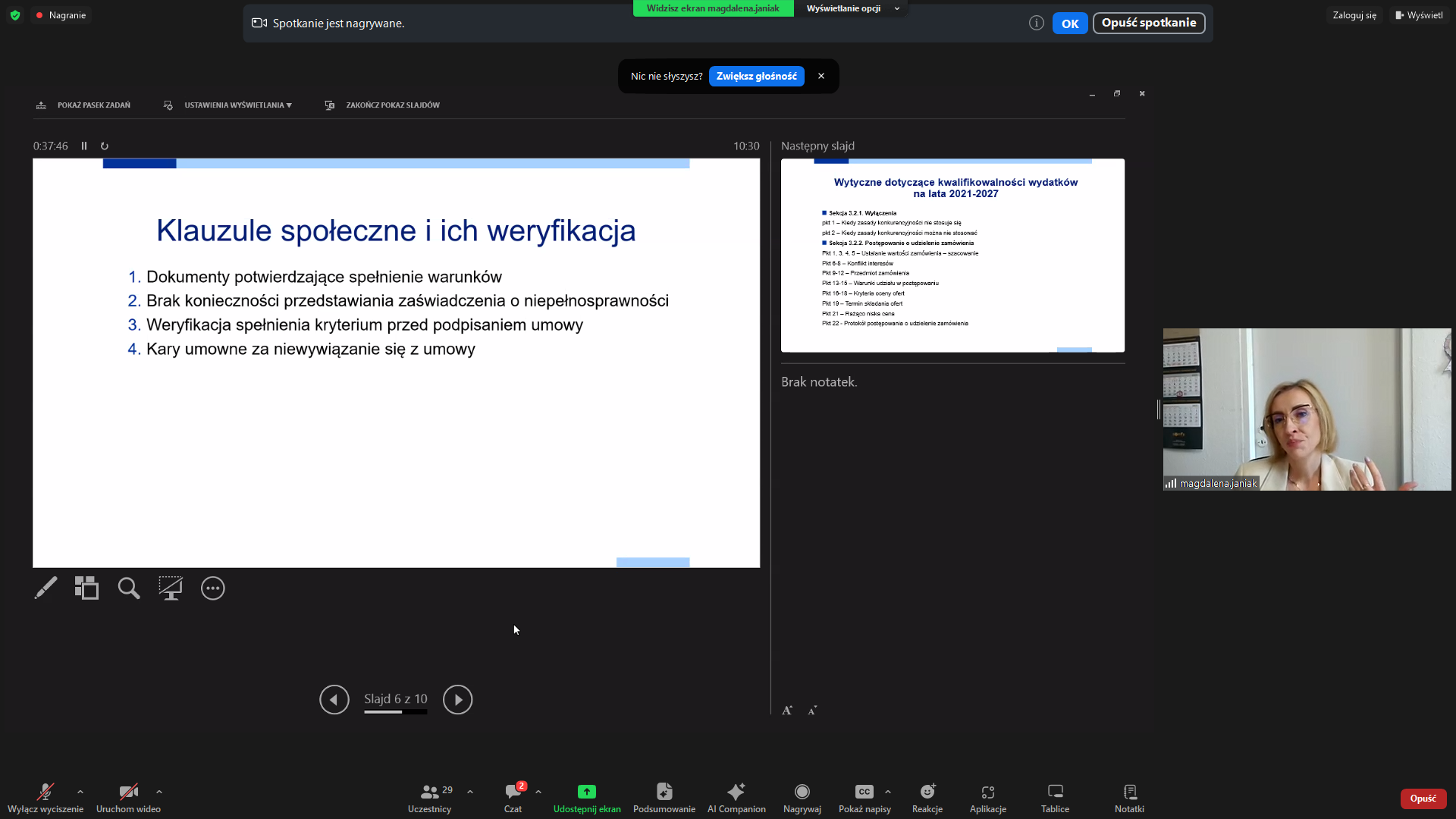Click the slide progress bar under Slajd 6 z 10
The width and height of the screenshot is (1456, 819).
(x=396, y=712)
